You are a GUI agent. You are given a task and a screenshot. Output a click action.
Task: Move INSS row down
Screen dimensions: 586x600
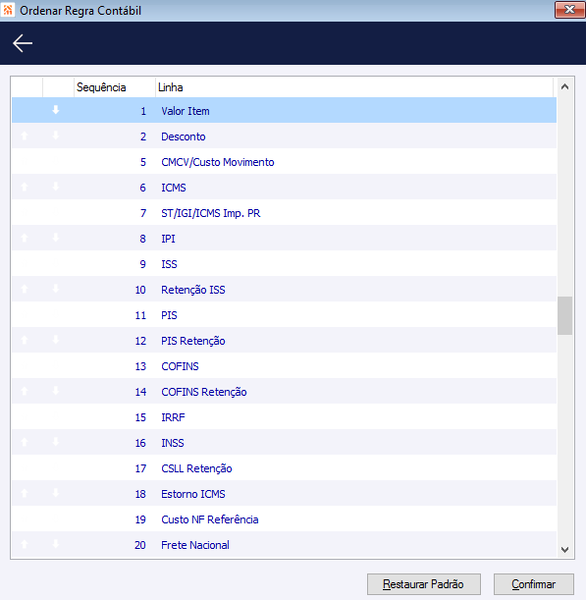56,442
